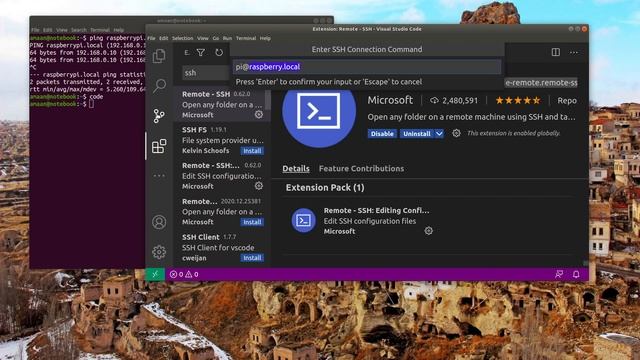Screen dimensions: 640x360
Task: Expand the Uninstall dropdown arrow
Action: [x=439, y=133]
